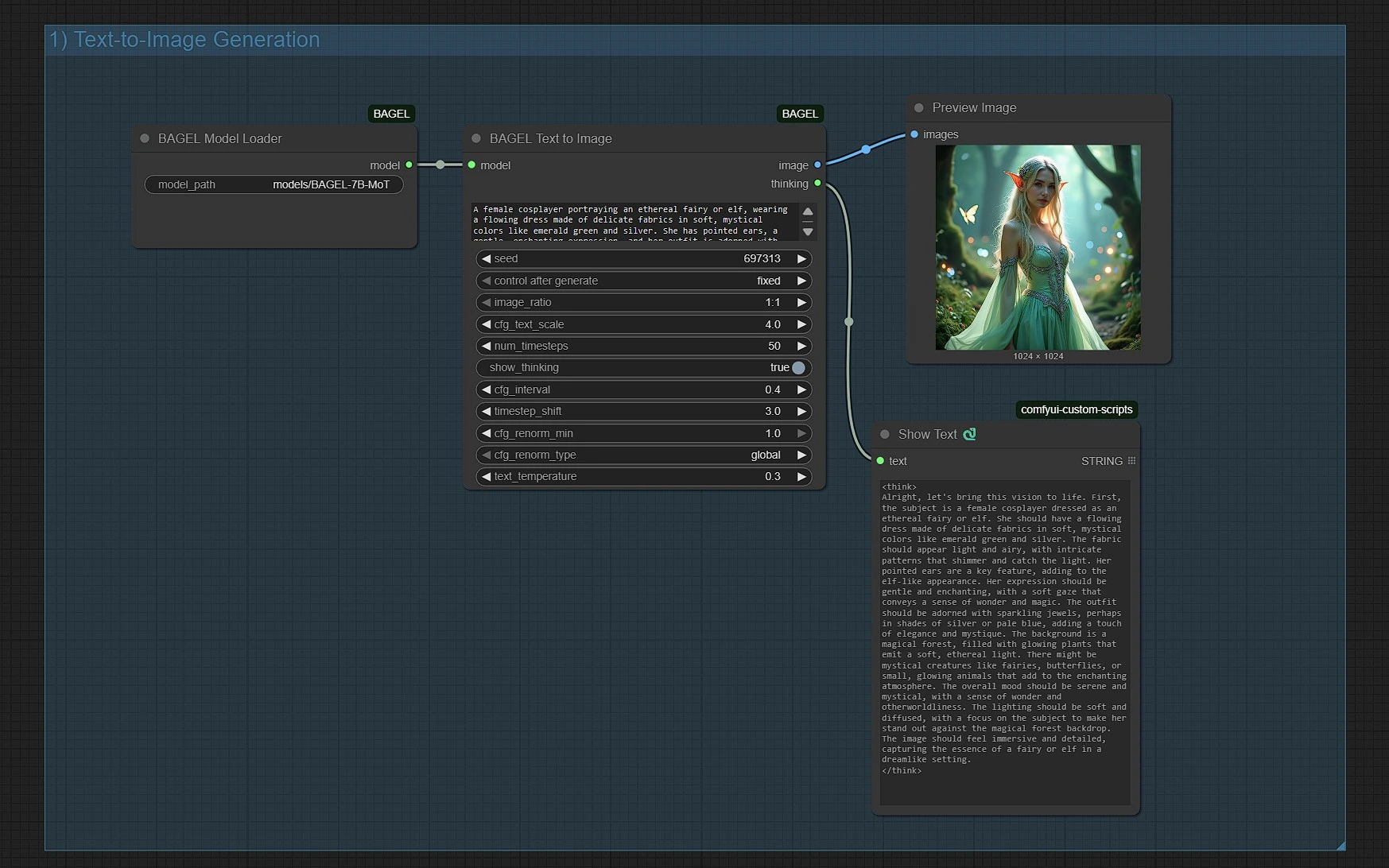
Task: Previous option arrow for control after generate
Action: pos(486,281)
